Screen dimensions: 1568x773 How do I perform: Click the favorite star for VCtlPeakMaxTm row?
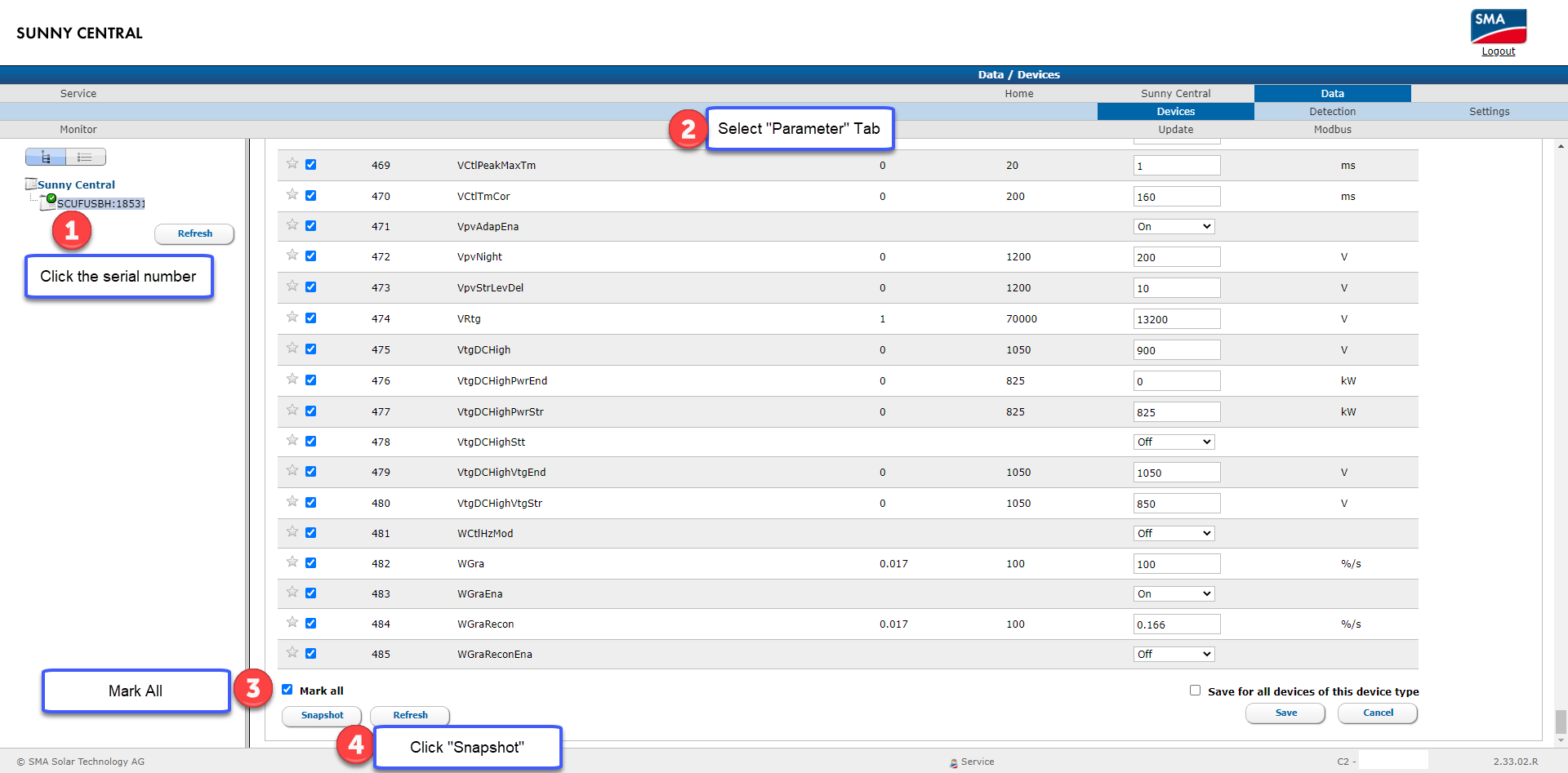tap(292, 163)
